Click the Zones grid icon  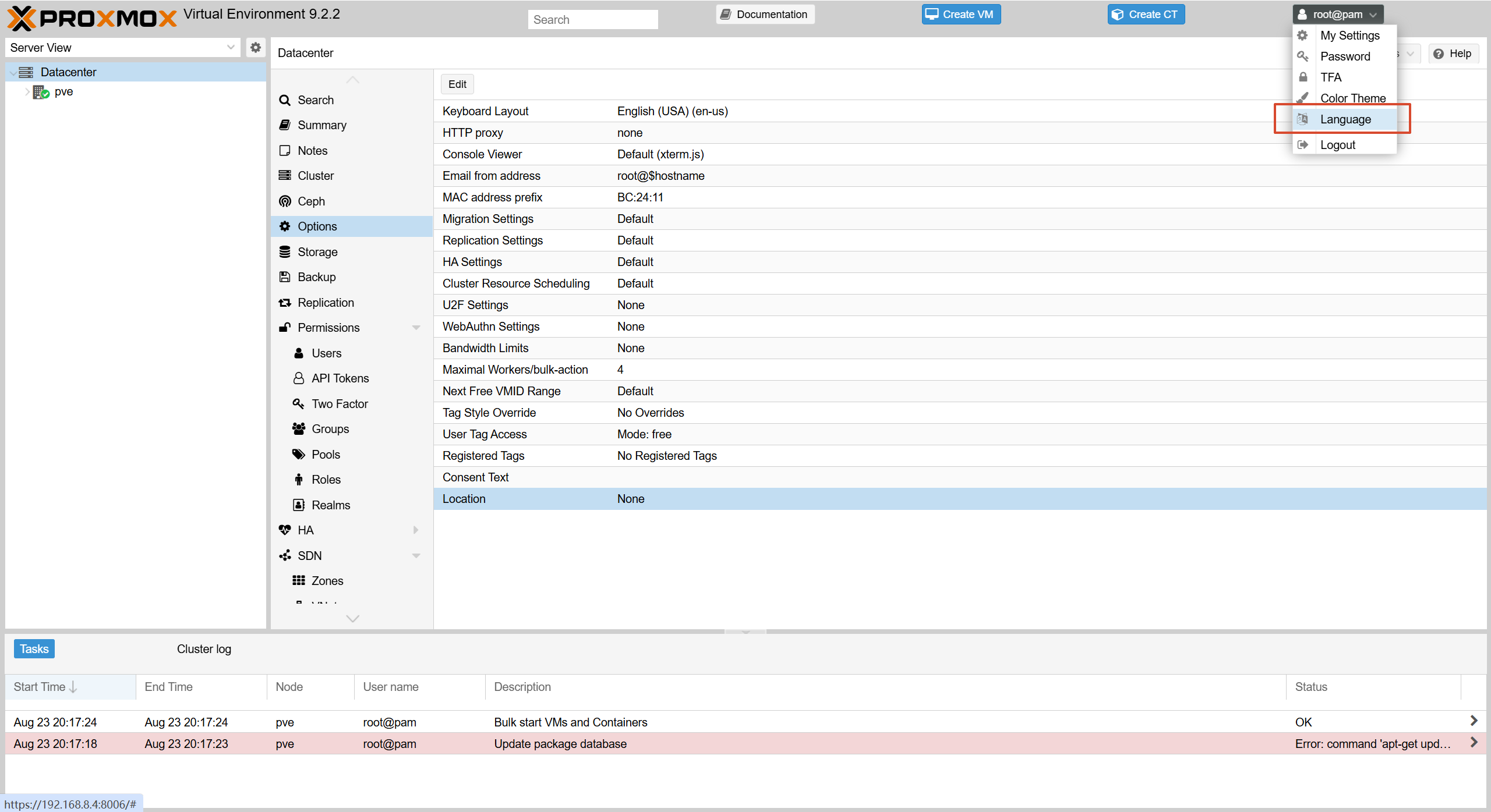299,581
